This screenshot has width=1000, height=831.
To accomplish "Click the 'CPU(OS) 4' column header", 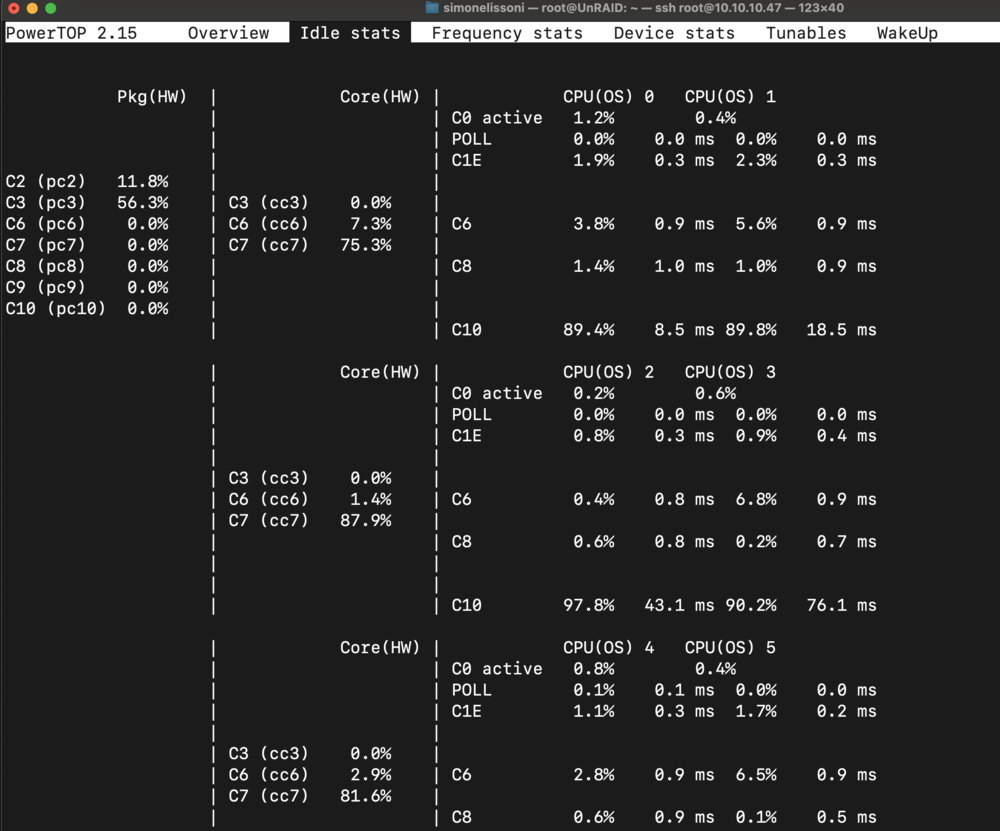I will pyautogui.click(x=608, y=647).
